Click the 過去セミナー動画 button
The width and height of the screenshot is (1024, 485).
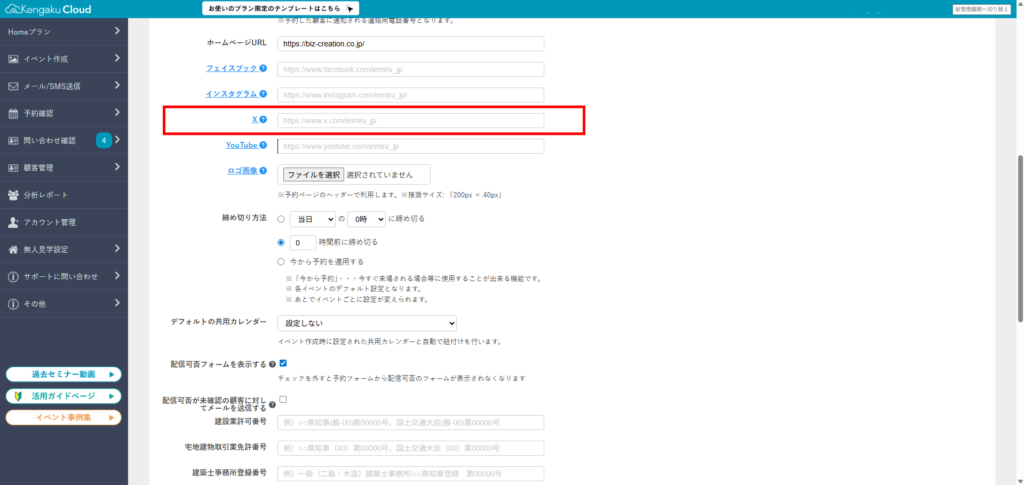(63, 375)
